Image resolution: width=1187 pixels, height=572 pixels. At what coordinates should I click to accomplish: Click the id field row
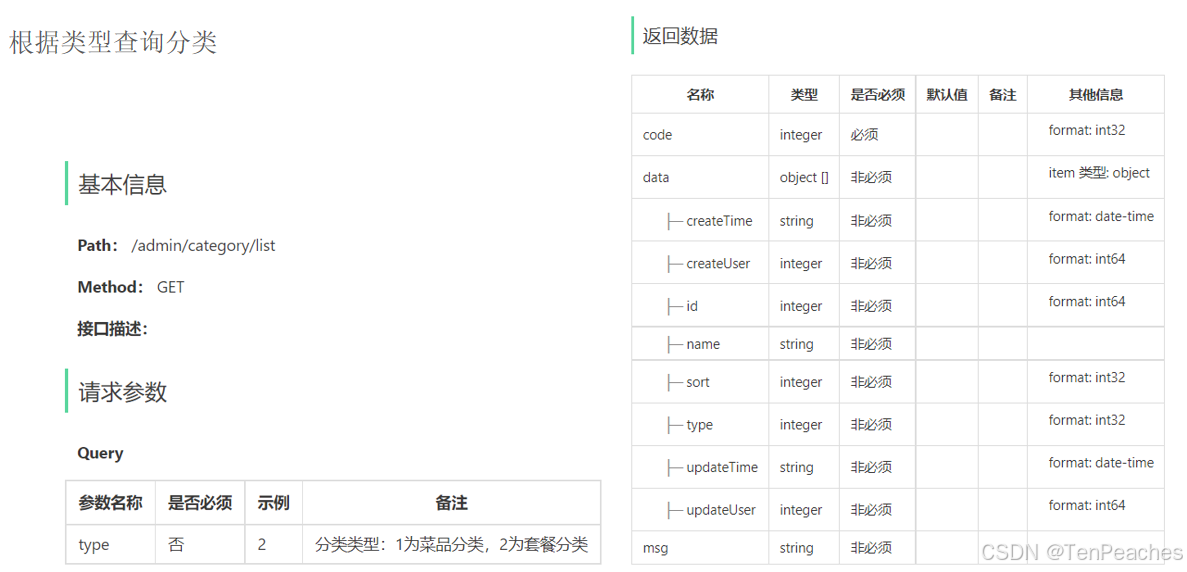(897, 306)
